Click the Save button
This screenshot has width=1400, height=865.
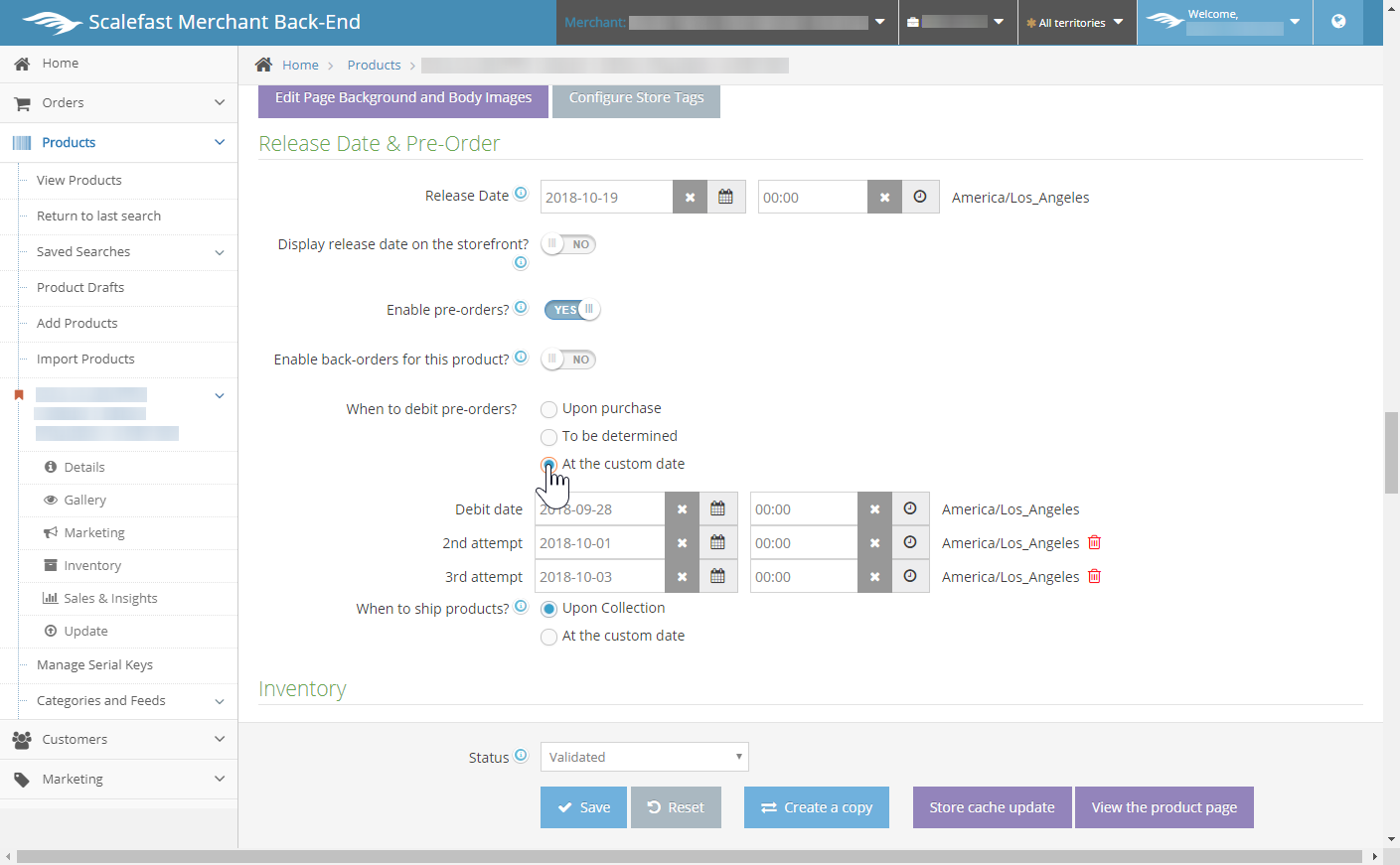click(x=583, y=807)
